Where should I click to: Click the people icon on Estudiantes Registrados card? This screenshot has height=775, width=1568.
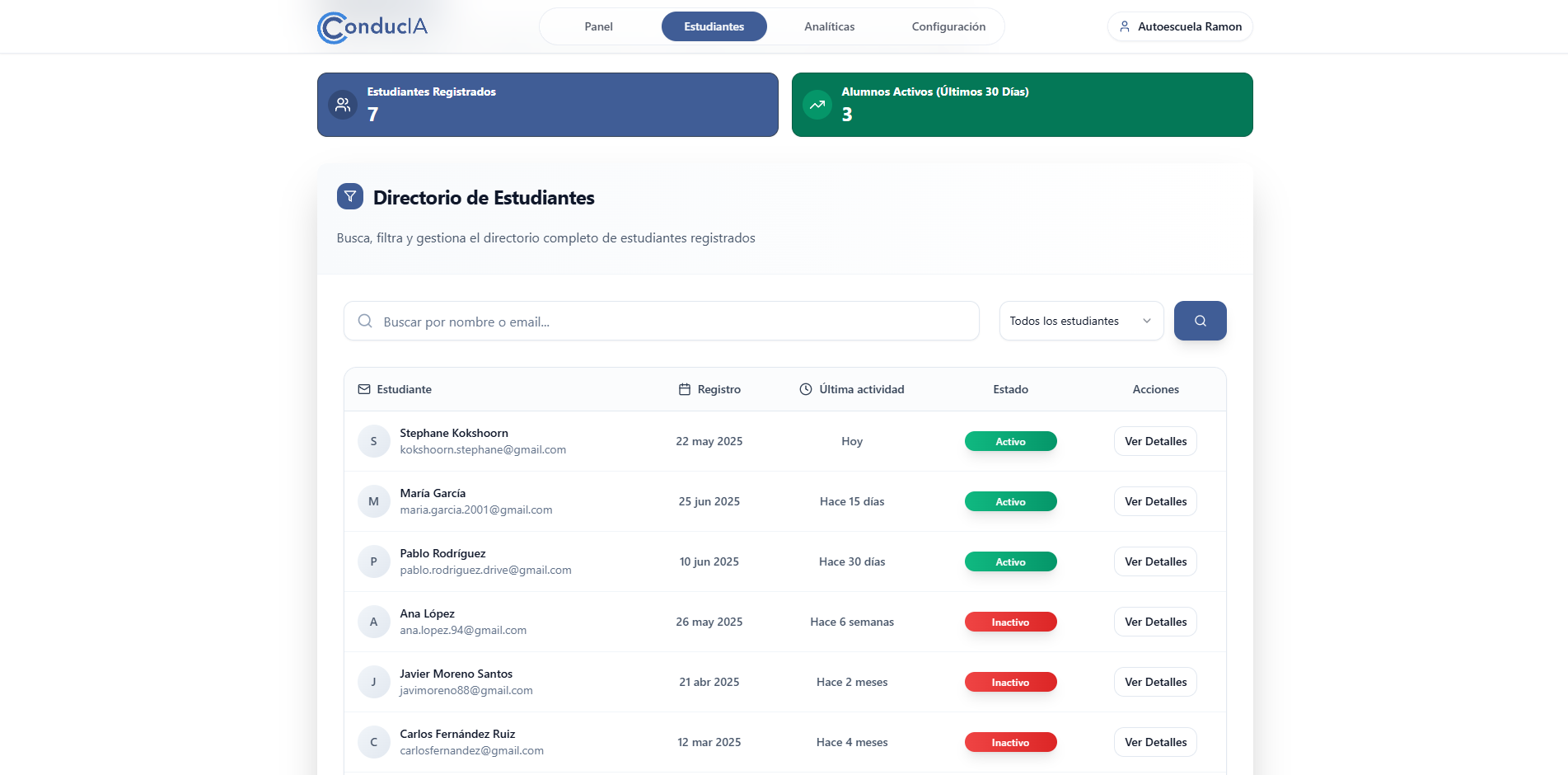click(x=342, y=105)
